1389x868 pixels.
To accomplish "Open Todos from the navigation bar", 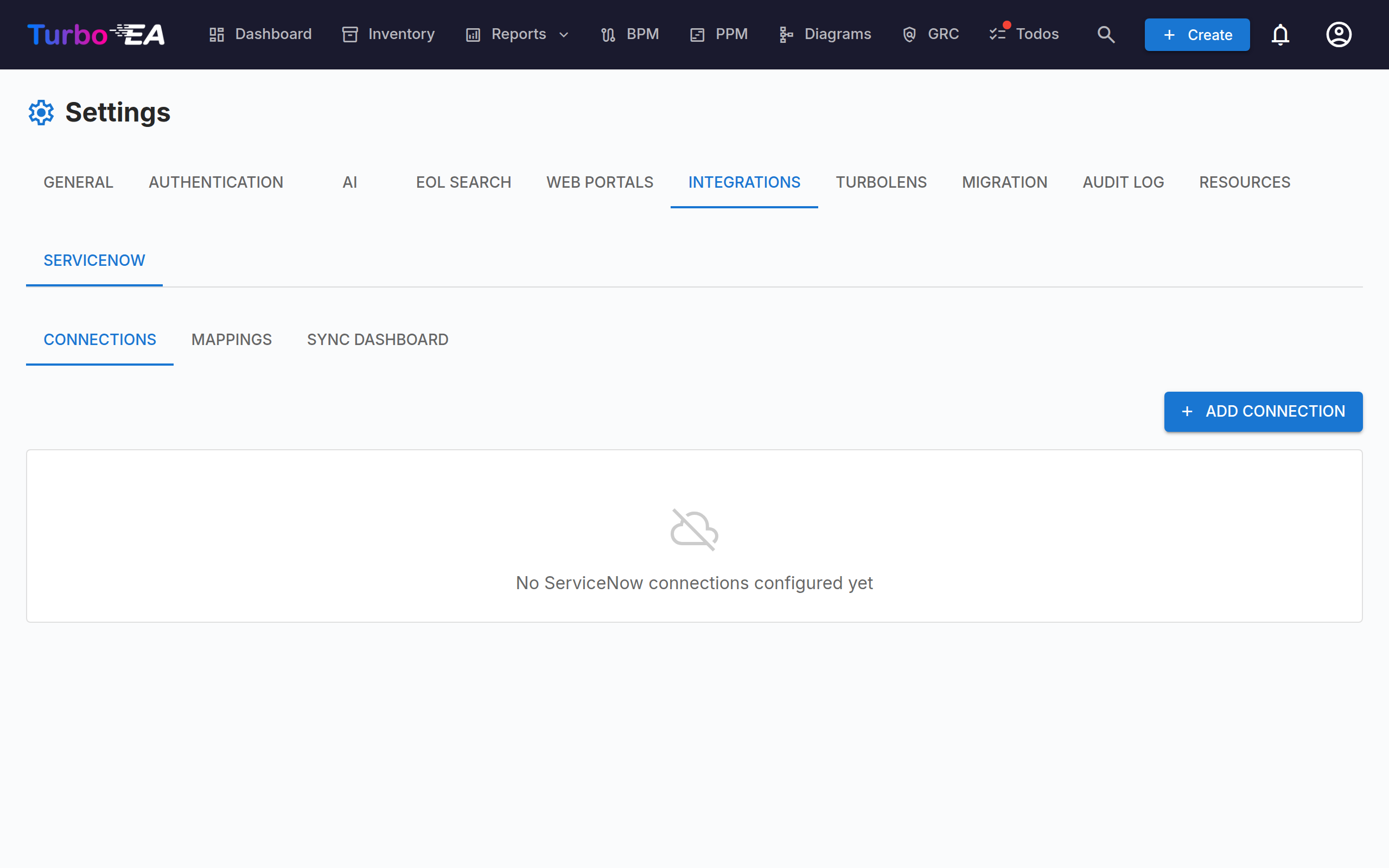I will (1024, 34).
